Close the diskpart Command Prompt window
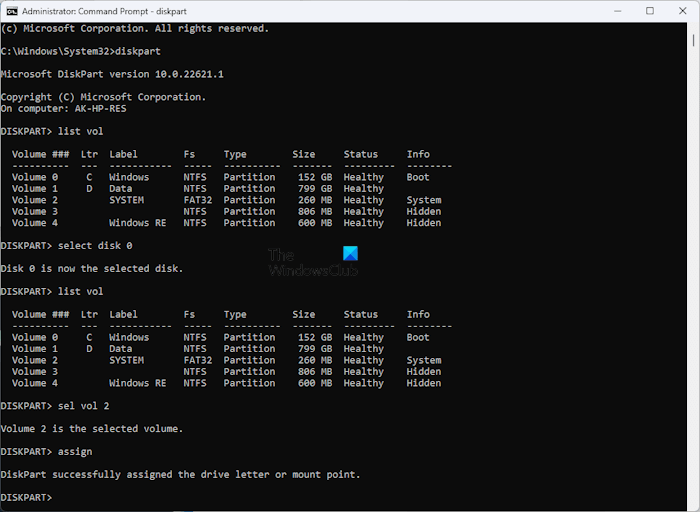The height and width of the screenshot is (512, 700). [683, 11]
